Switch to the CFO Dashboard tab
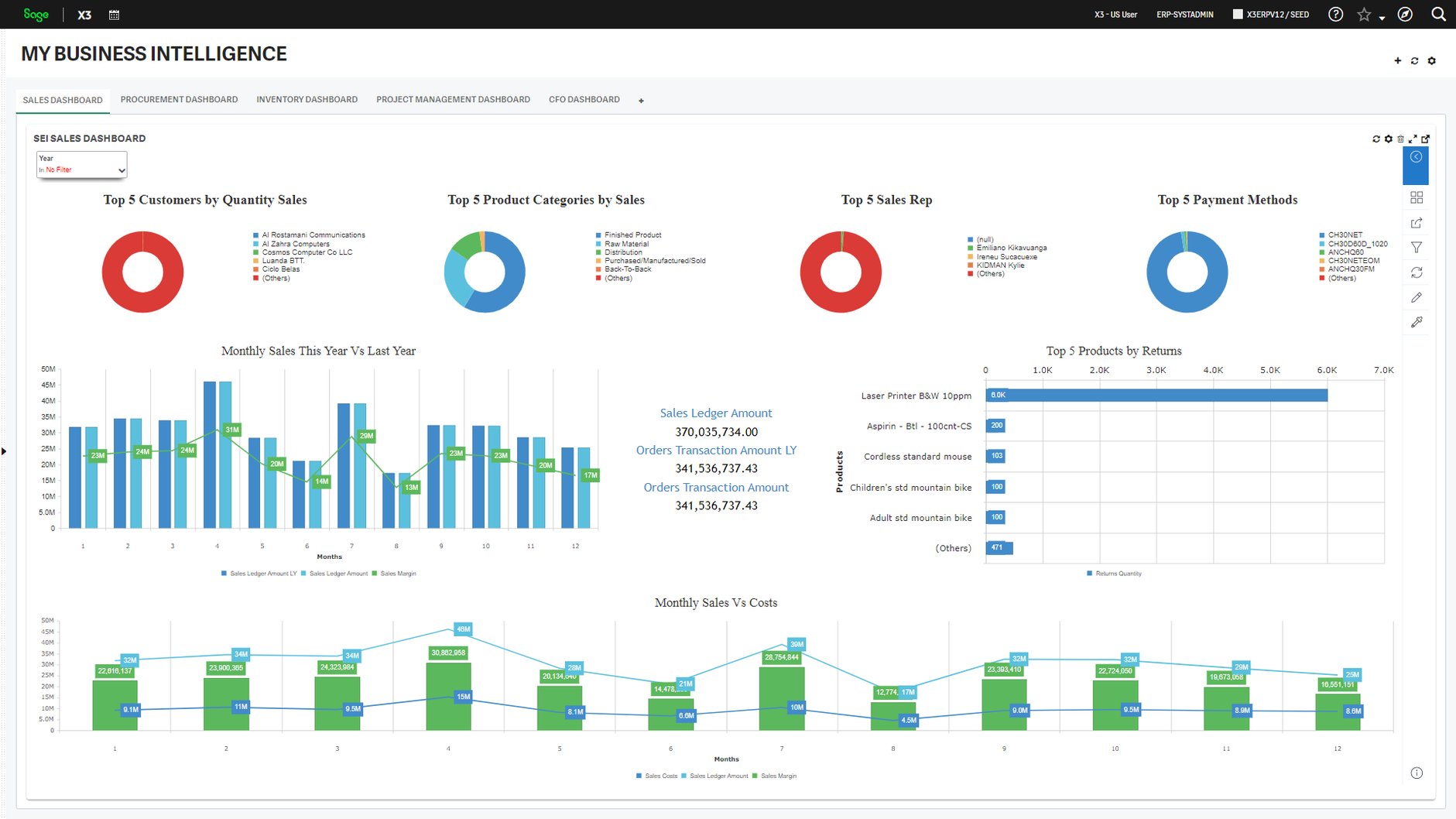 584,99
